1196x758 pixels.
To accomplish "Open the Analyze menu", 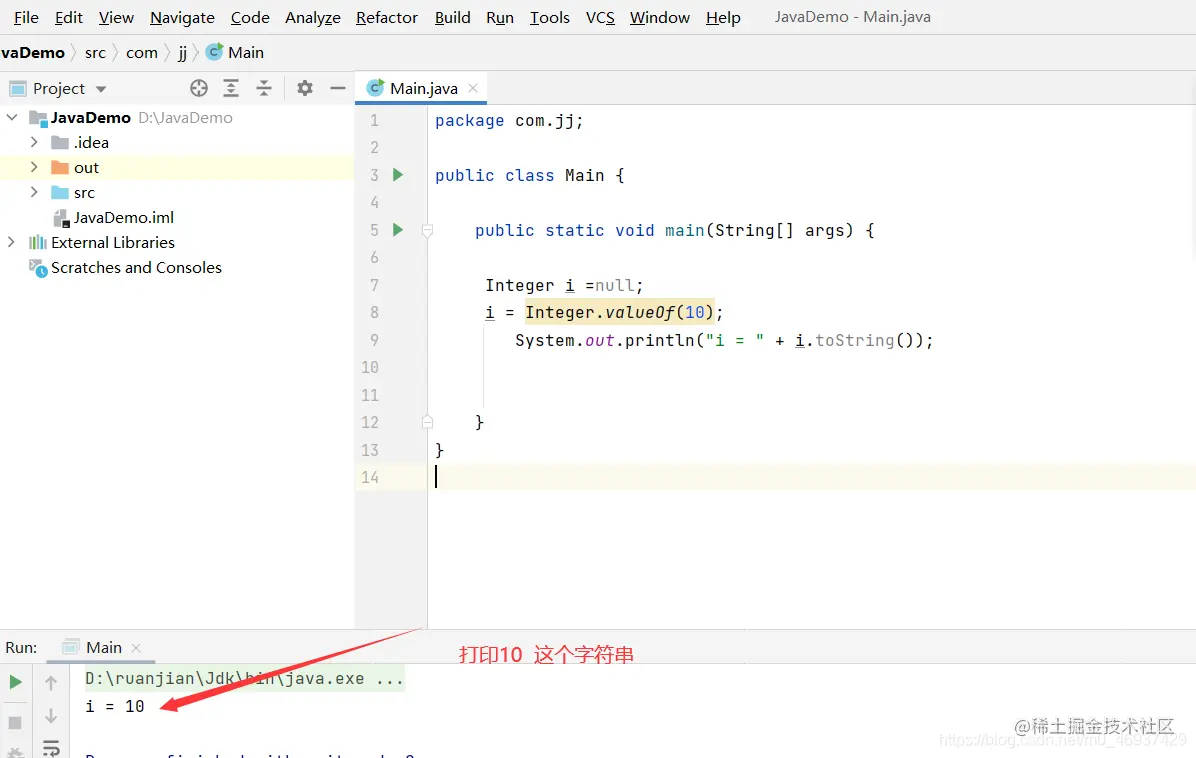I will 313,18.
